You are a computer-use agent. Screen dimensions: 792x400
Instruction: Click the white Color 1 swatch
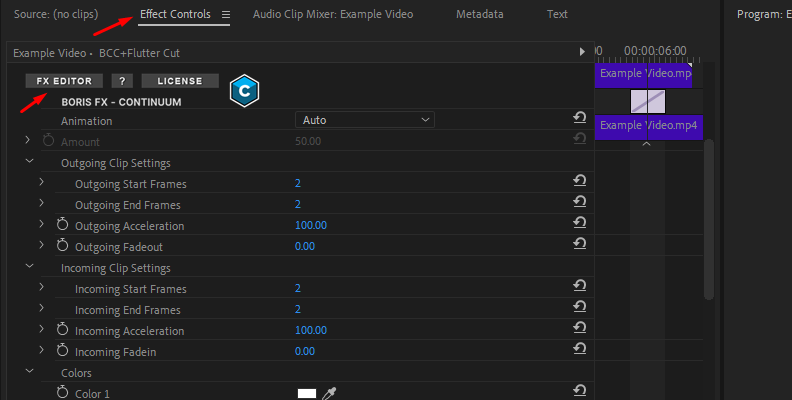click(x=306, y=393)
